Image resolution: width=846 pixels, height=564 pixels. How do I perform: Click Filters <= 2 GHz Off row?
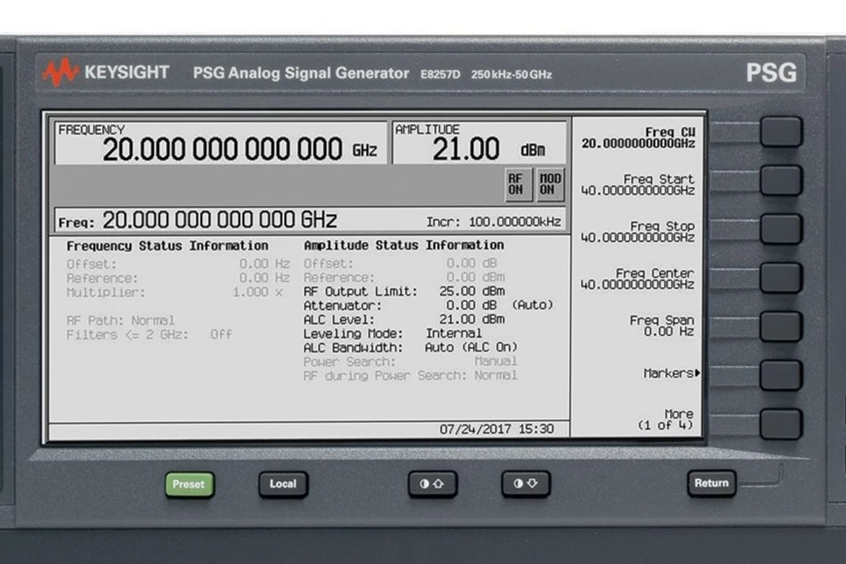click(149, 335)
